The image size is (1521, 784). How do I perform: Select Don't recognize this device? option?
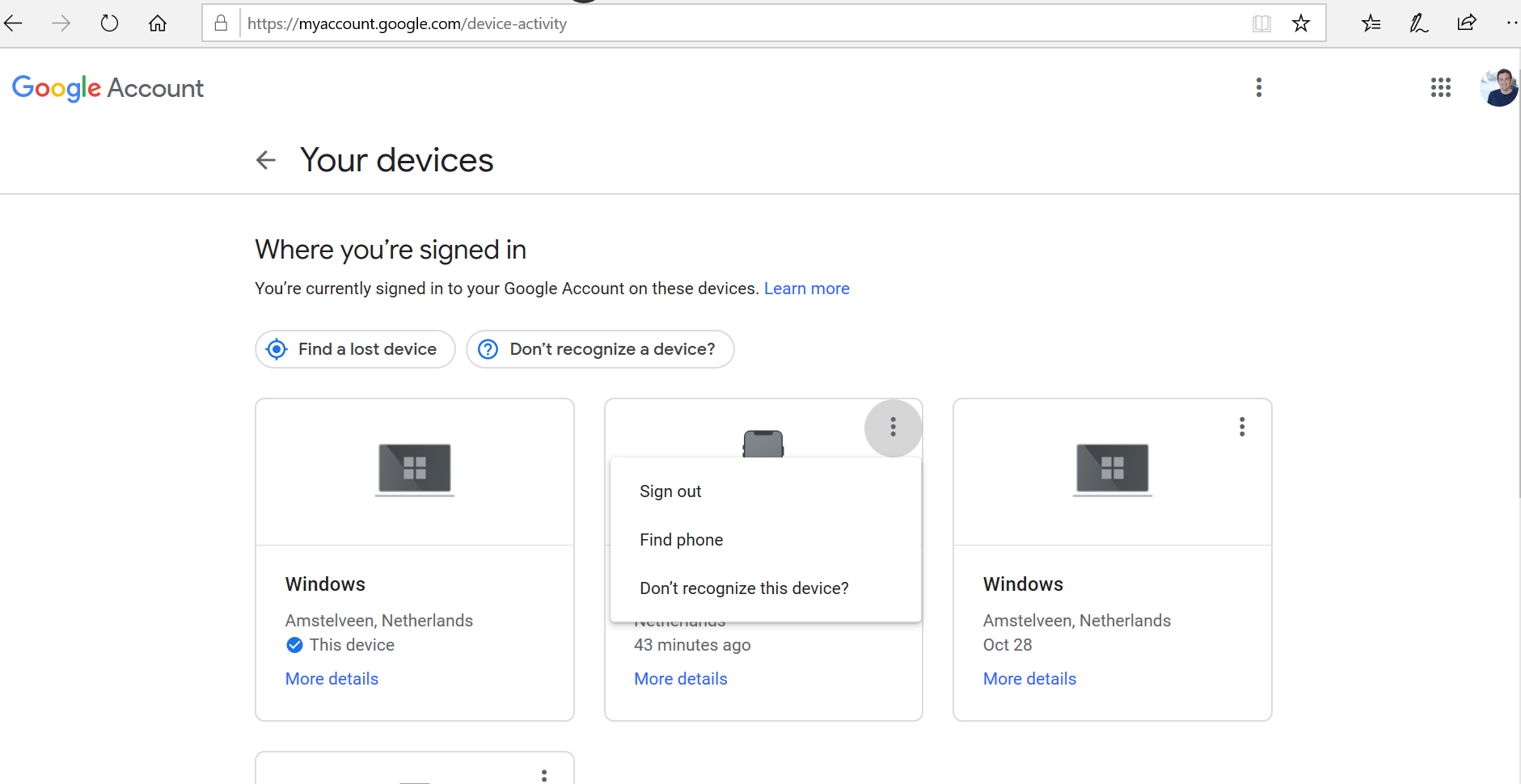[x=744, y=588]
